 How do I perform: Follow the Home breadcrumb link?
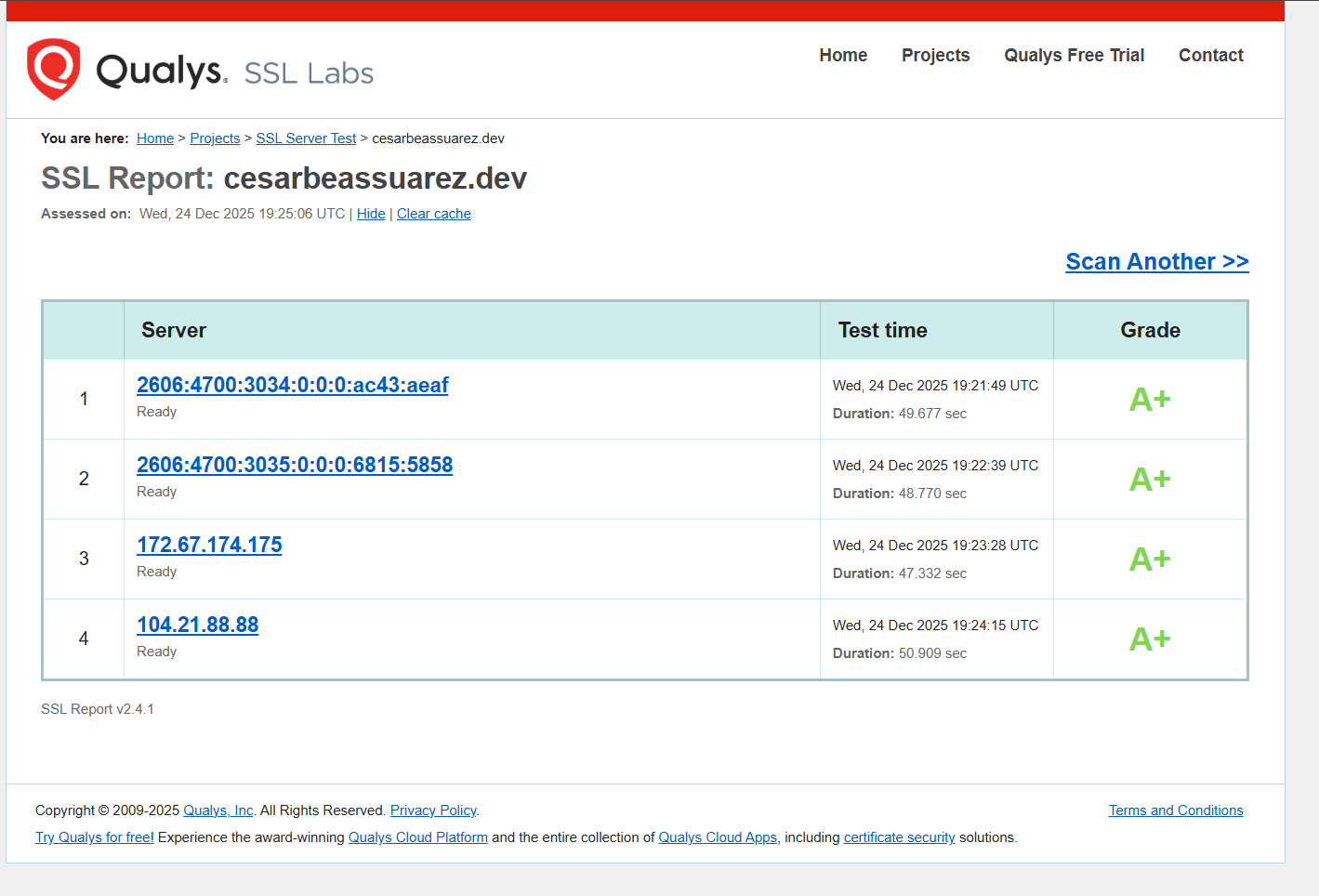coord(154,138)
